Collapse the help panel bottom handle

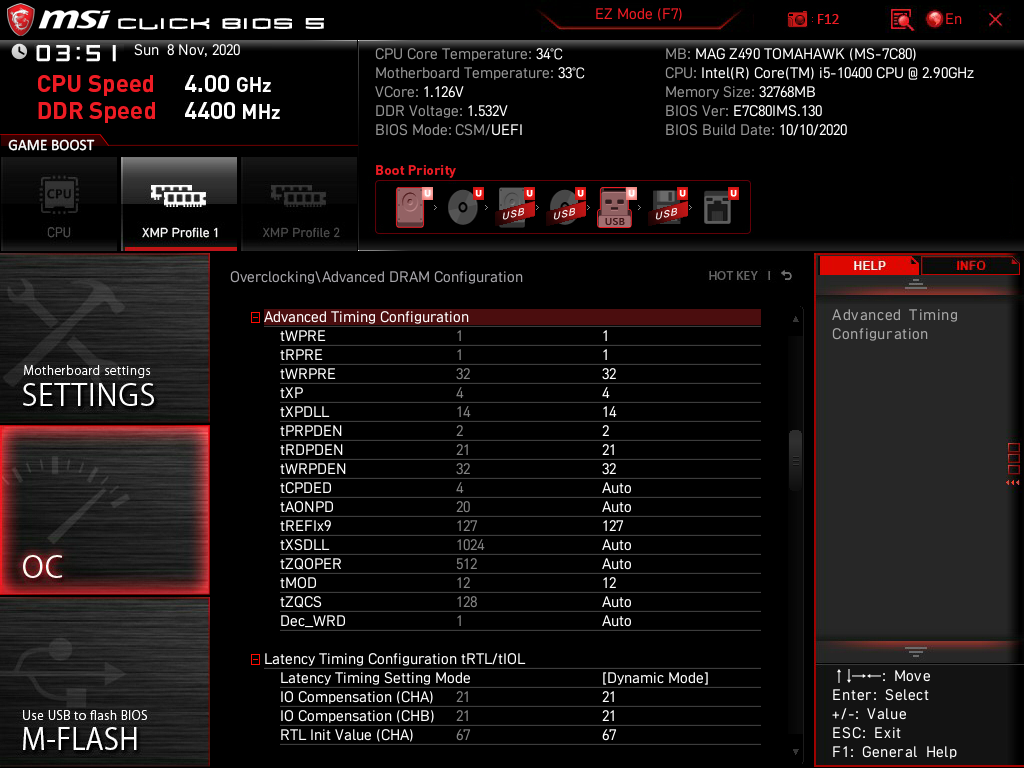pos(916,652)
